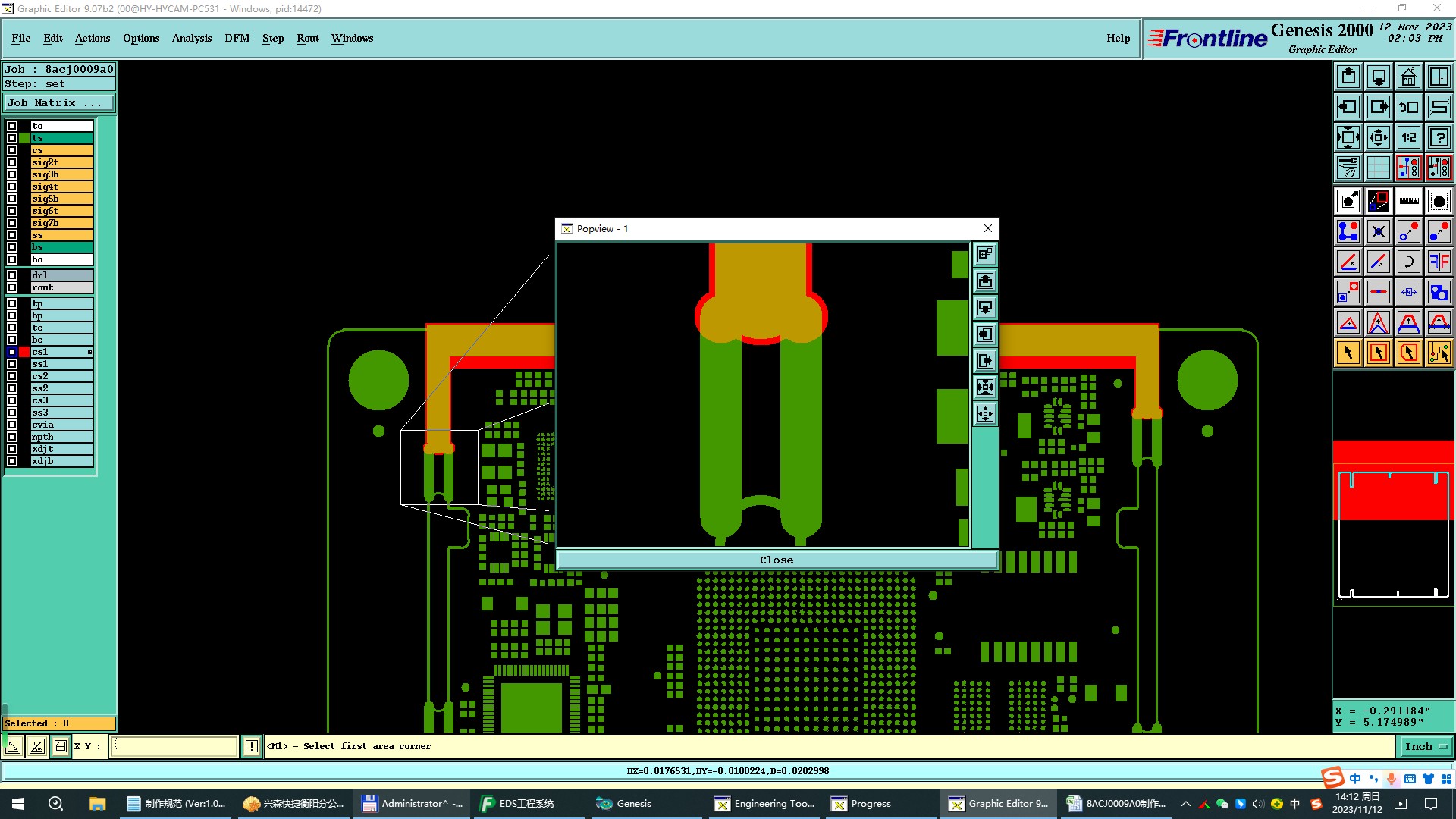Select the polygon select arrow tool
1456x819 pixels.
(x=1408, y=353)
